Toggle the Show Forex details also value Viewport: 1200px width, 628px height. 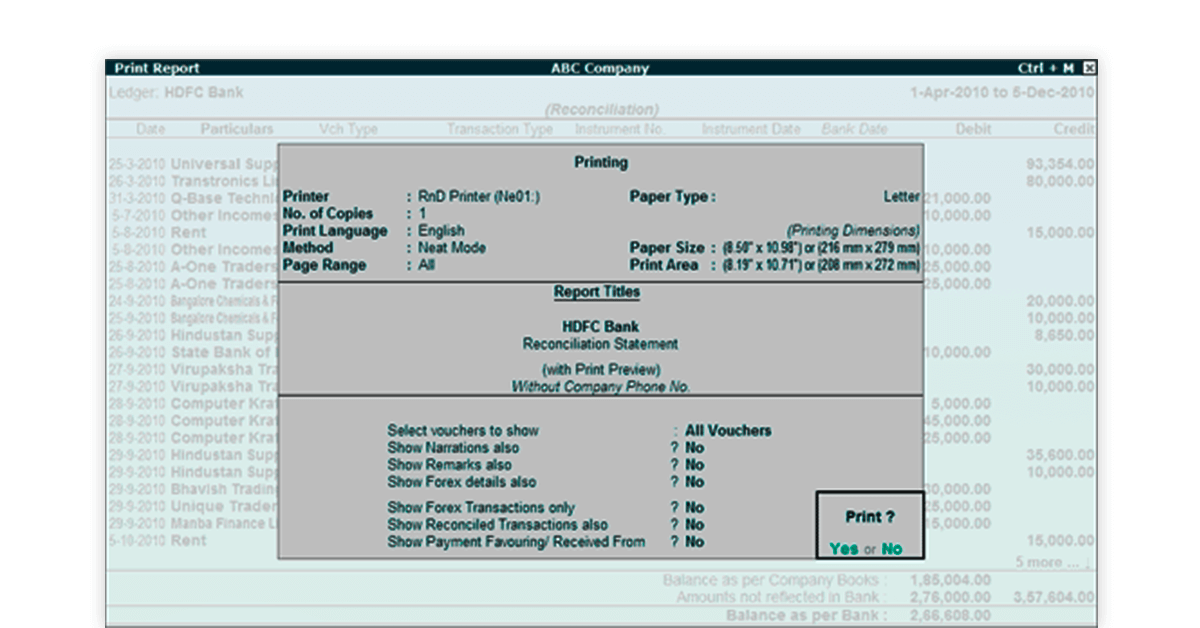[x=694, y=482]
